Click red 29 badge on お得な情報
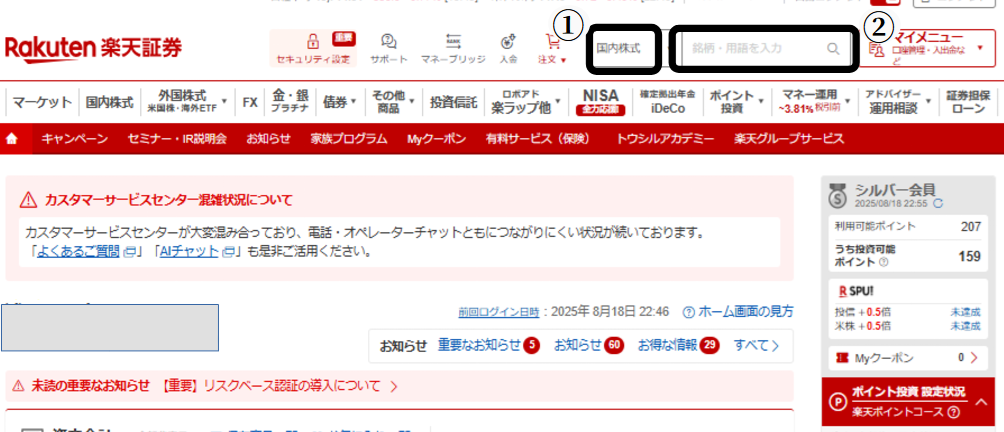The height and width of the screenshot is (432, 1004). point(709,346)
